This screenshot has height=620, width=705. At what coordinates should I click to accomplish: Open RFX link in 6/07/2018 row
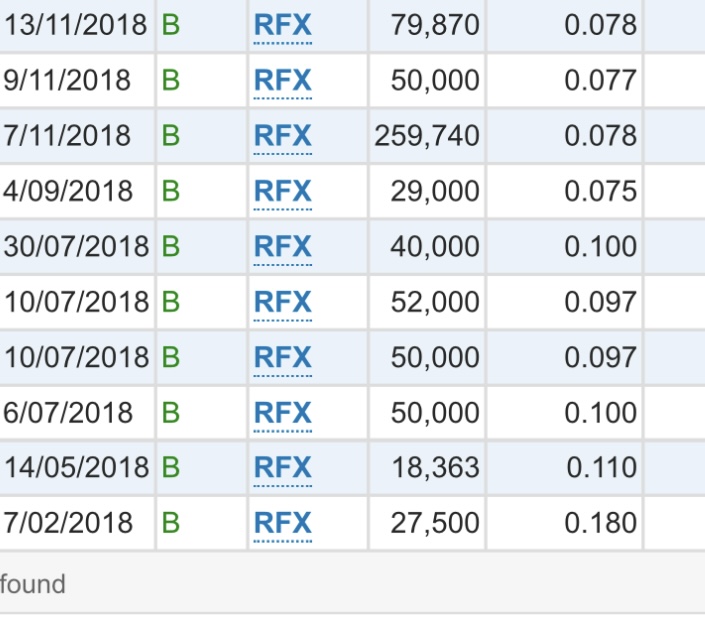[x=283, y=413]
